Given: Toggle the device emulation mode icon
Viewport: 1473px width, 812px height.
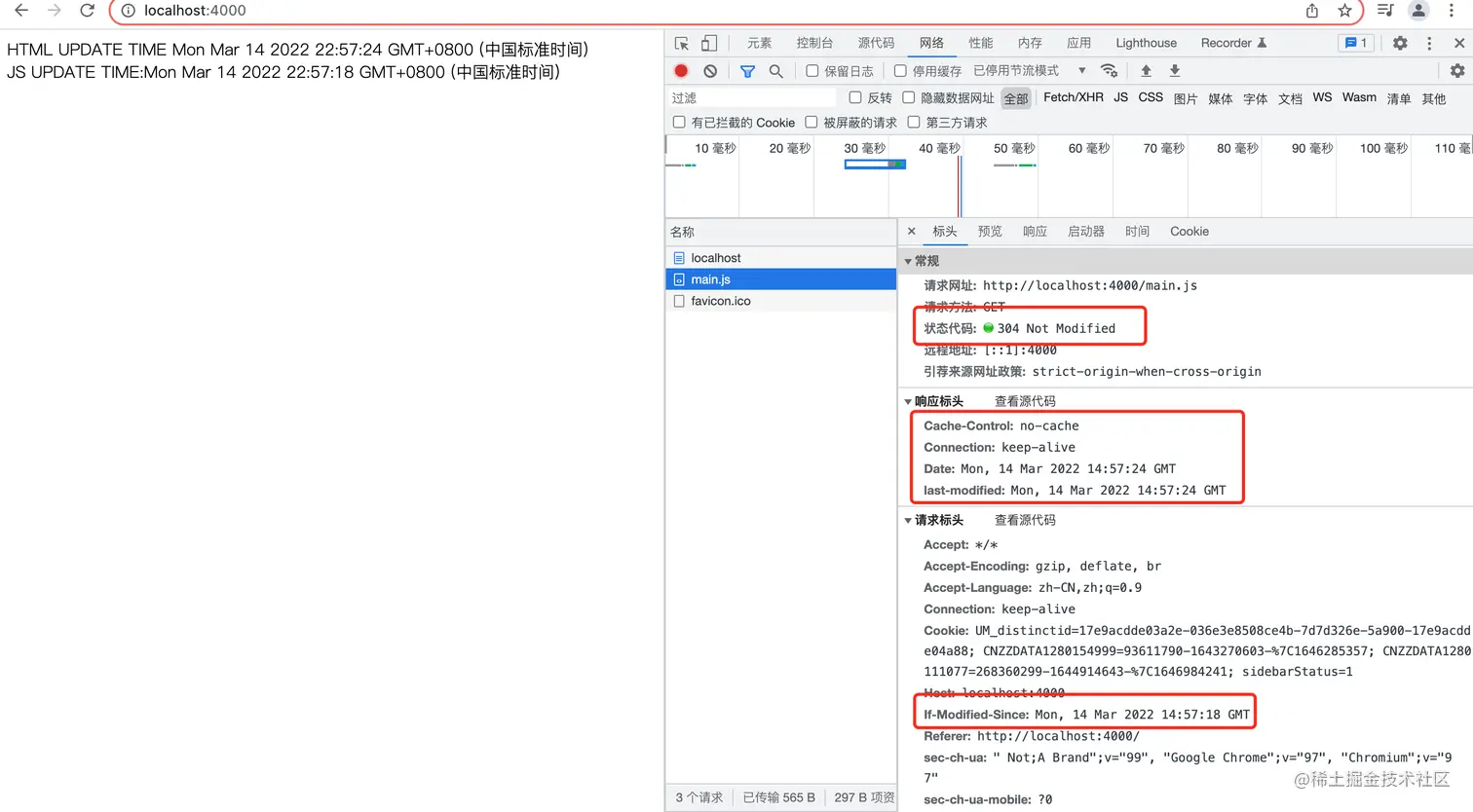Looking at the screenshot, I should tap(707, 43).
